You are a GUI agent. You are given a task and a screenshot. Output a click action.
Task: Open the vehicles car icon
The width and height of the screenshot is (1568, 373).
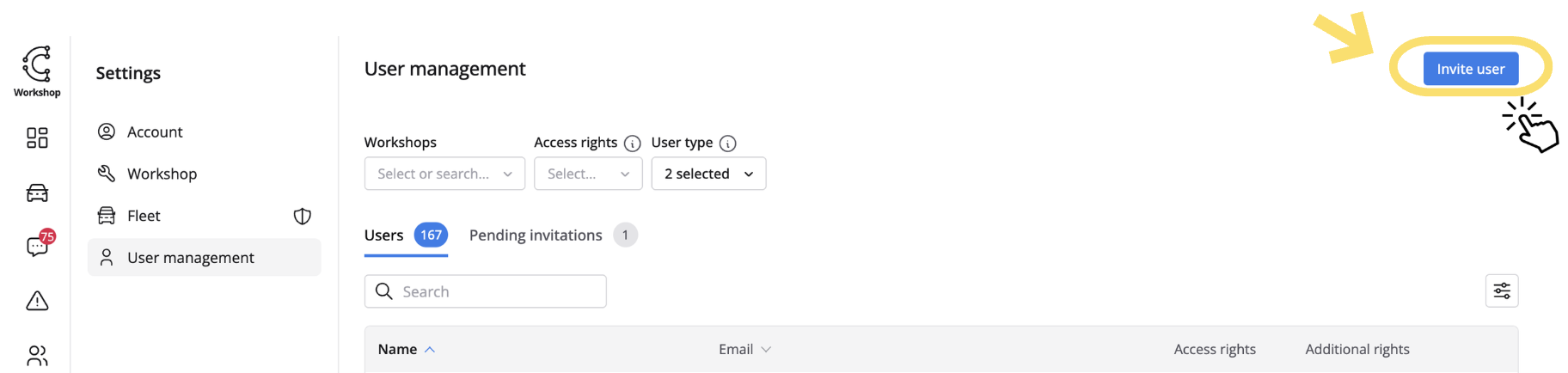[x=37, y=193]
